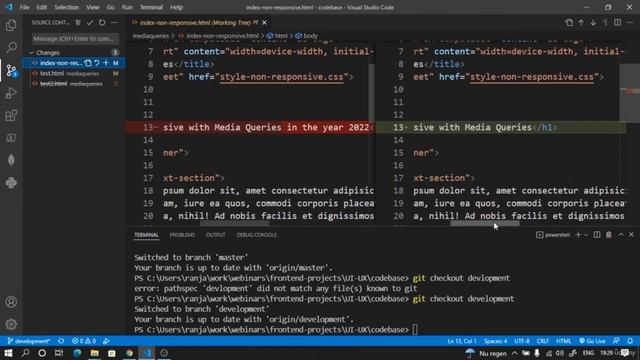This screenshot has height=360, width=640.
Task: Select test2.html in Changes list
Action: click(x=73, y=84)
